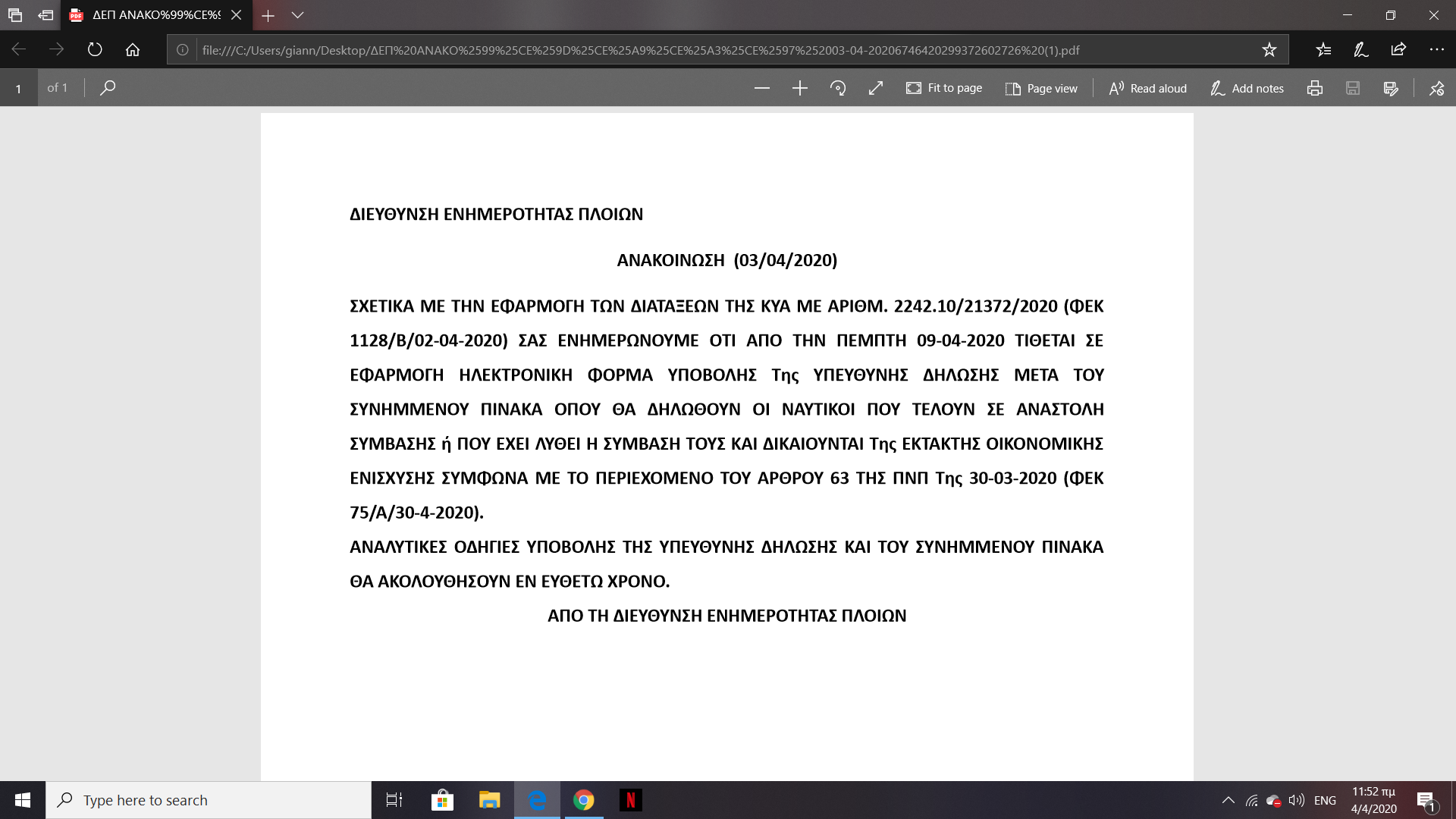The width and height of the screenshot is (1456, 819).
Task: Click Fit to page
Action: pyautogui.click(x=944, y=88)
